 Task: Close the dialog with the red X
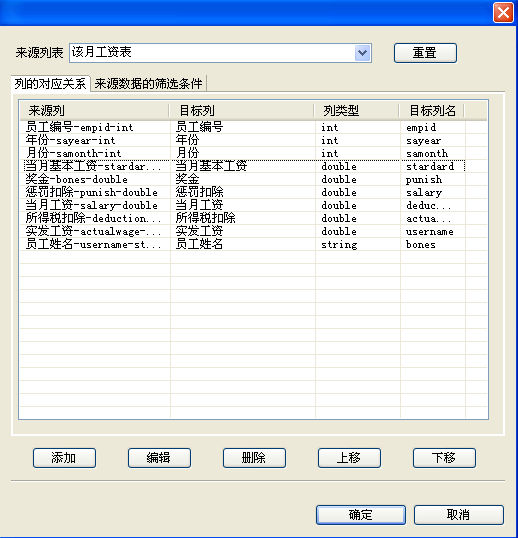tap(503, 13)
